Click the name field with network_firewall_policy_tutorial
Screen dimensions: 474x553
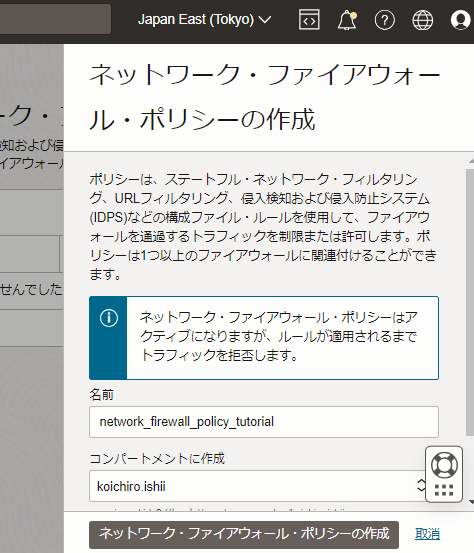click(x=264, y=422)
